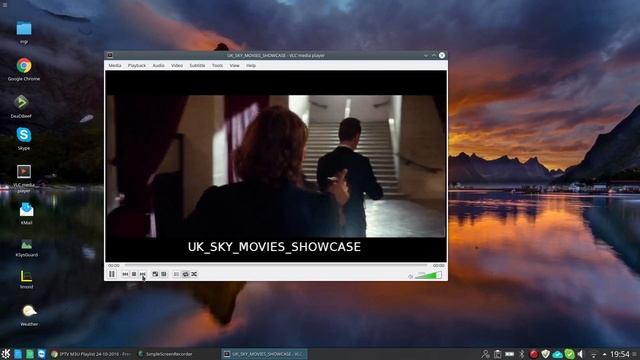Open the Media menu
Image resolution: width=640 pixels, height=360 pixels.
pyautogui.click(x=115, y=65)
